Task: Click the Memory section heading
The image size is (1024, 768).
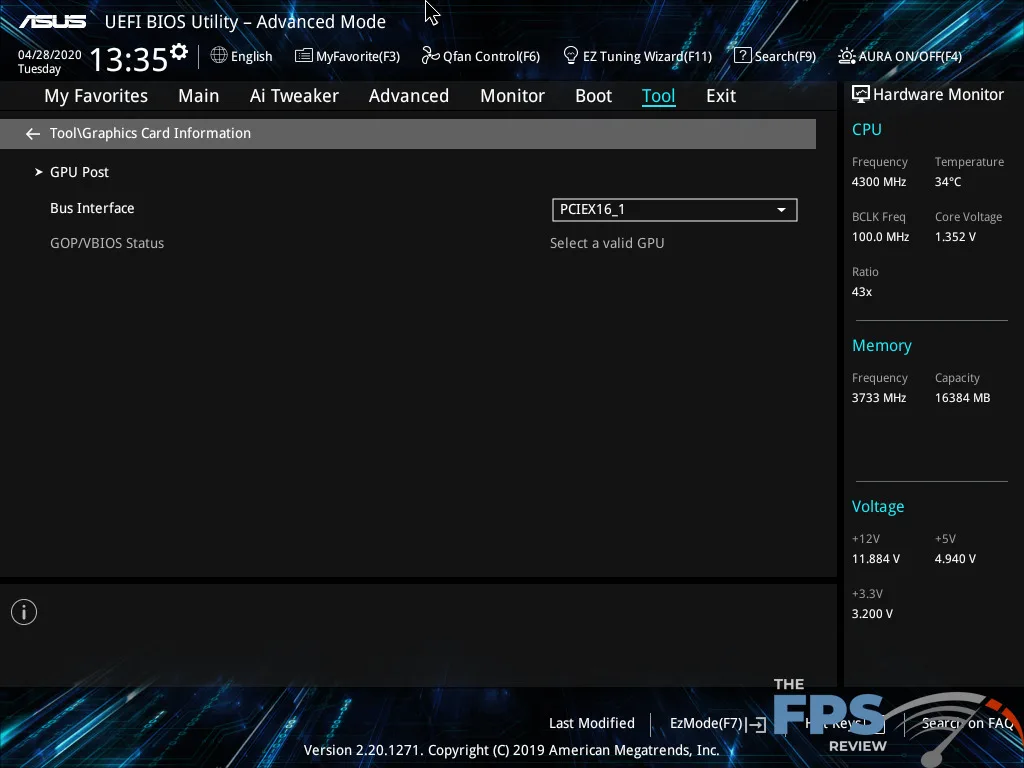Action: pos(882,345)
